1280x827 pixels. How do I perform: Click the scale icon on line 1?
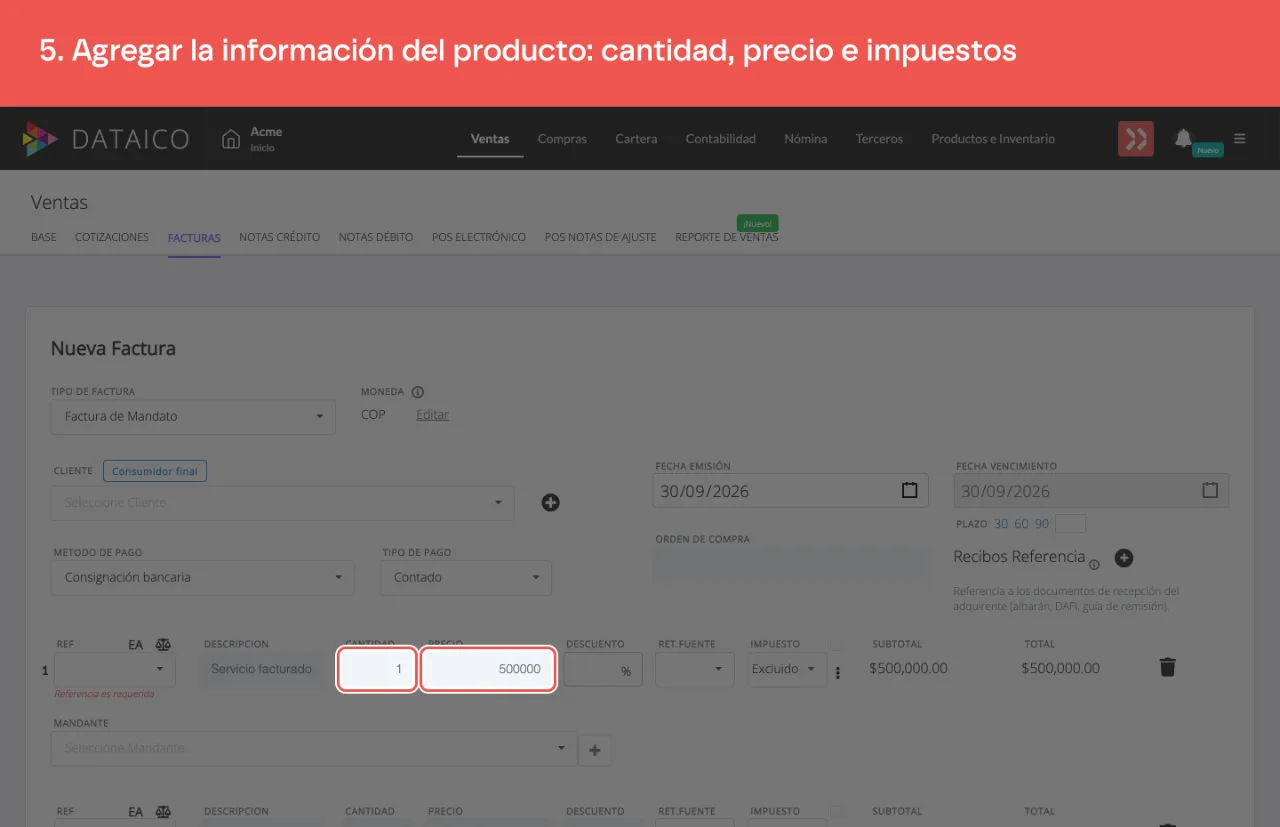pos(163,645)
